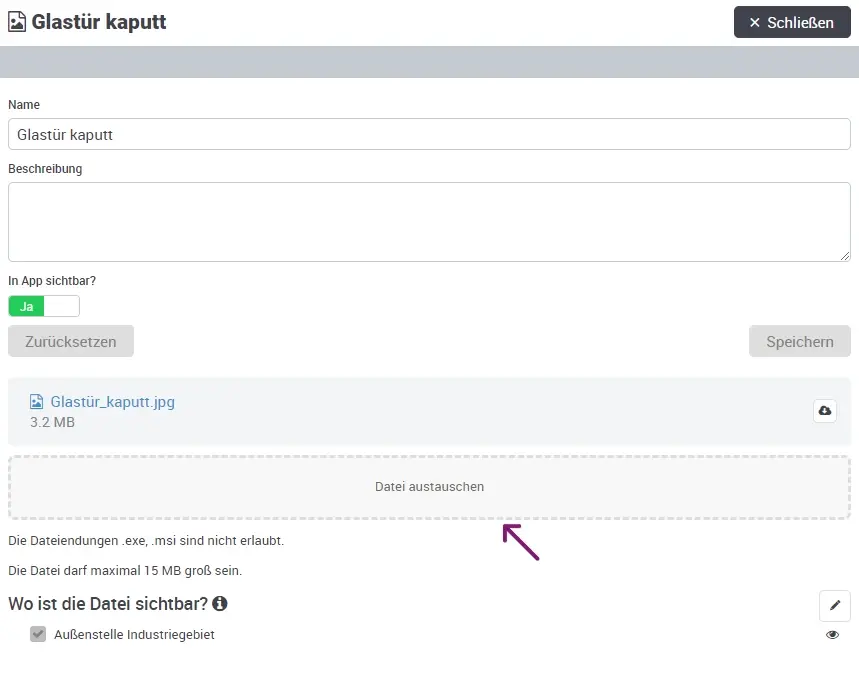The image size is (859, 684).
Task: Click the small file icon beside the Glastür_kaputt.jpg link
Action: coord(37,401)
